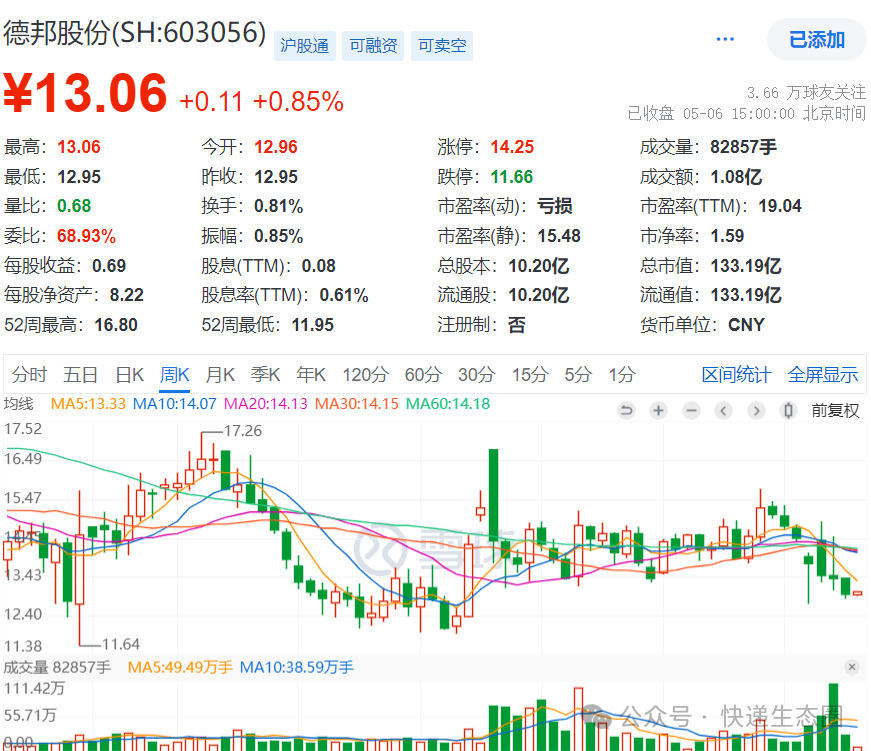Click the 成交量 82857手 value at top
The height and width of the screenshot is (751, 871).
[743, 147]
